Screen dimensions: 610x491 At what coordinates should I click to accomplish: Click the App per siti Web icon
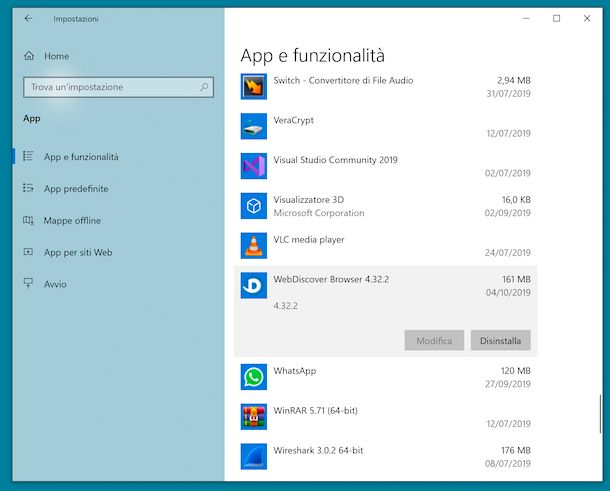coord(28,252)
